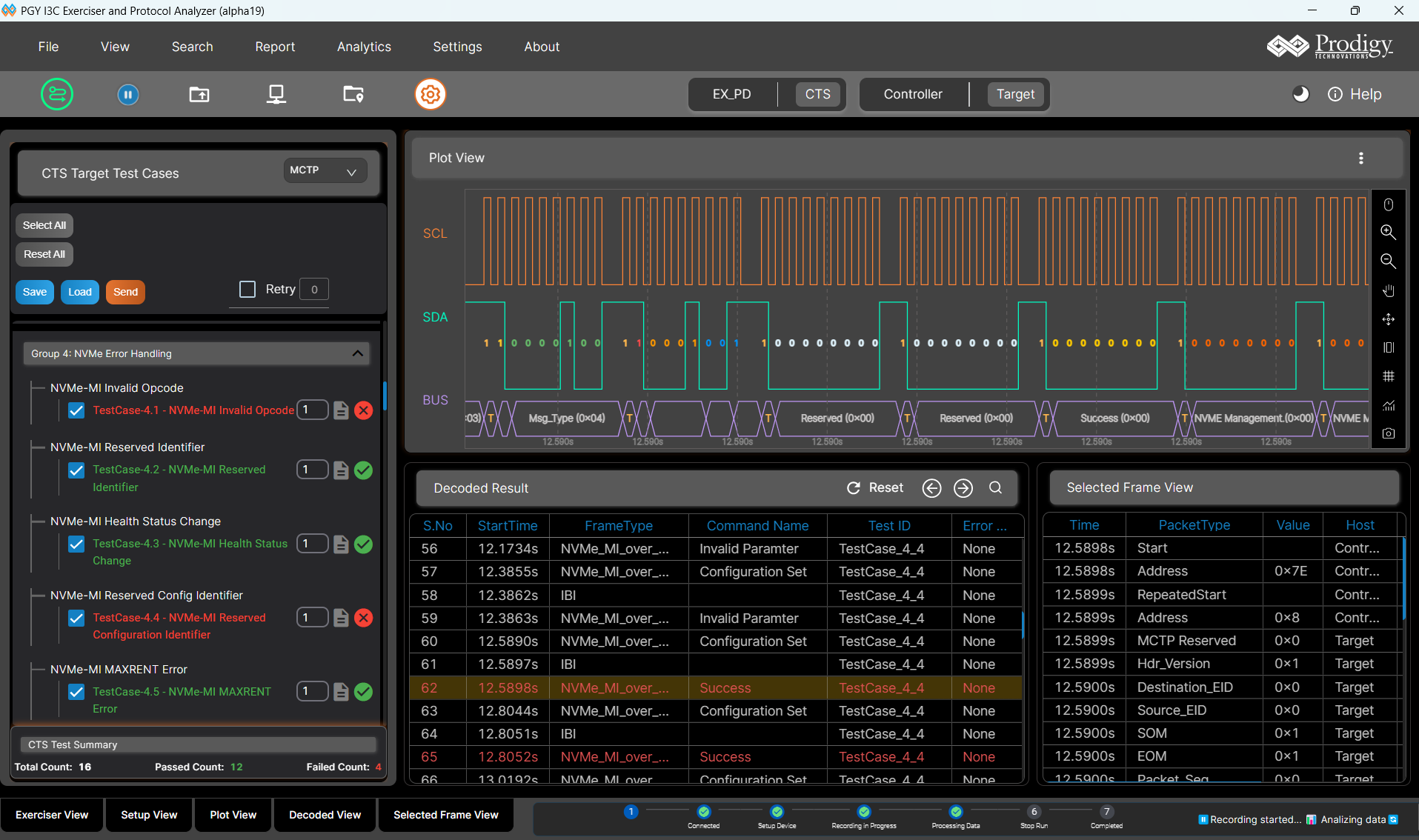The width and height of the screenshot is (1419, 840).
Task: Click the pause capture icon in toolbar
Action: 127,94
